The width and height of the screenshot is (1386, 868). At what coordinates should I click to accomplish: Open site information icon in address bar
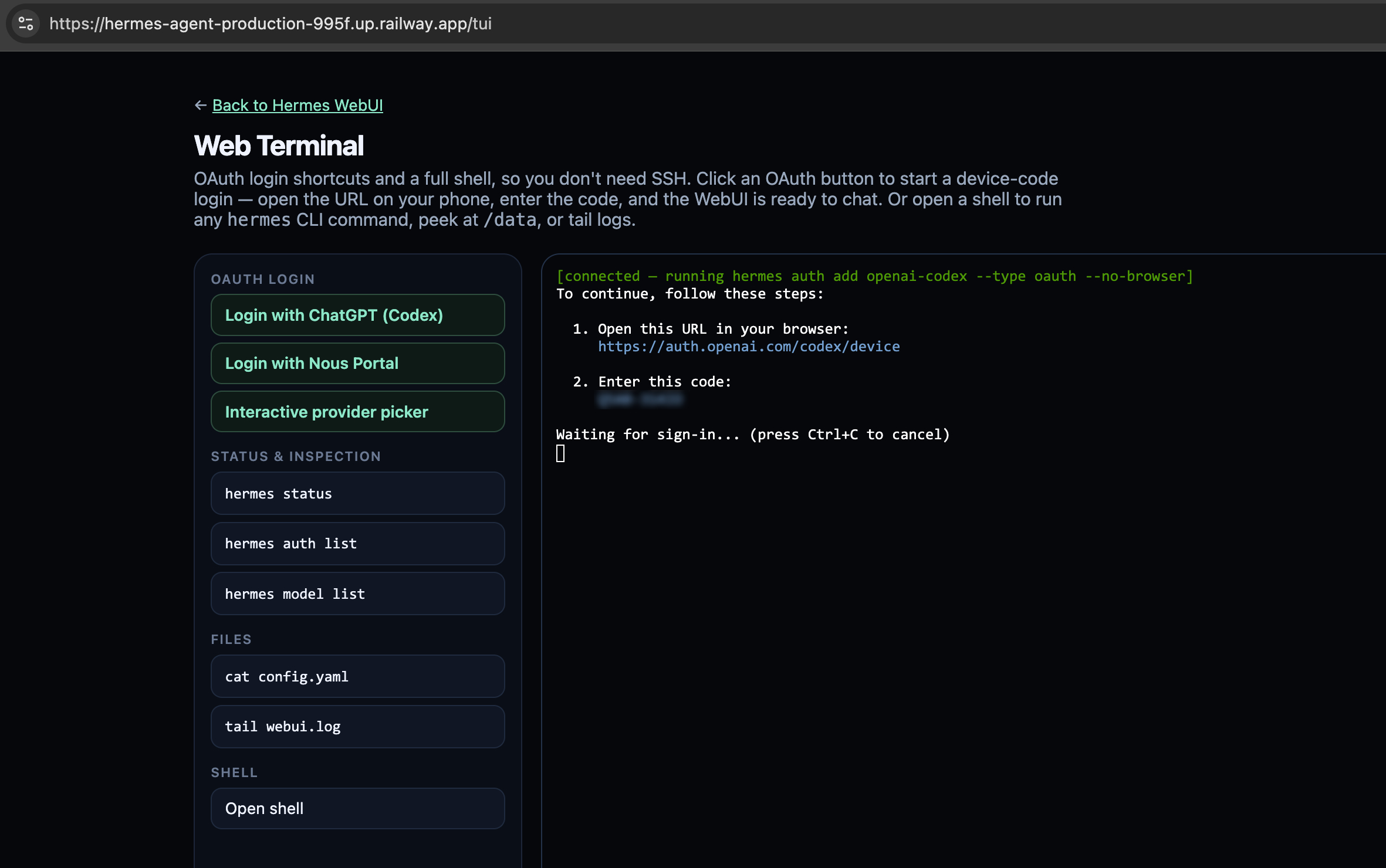(x=26, y=23)
